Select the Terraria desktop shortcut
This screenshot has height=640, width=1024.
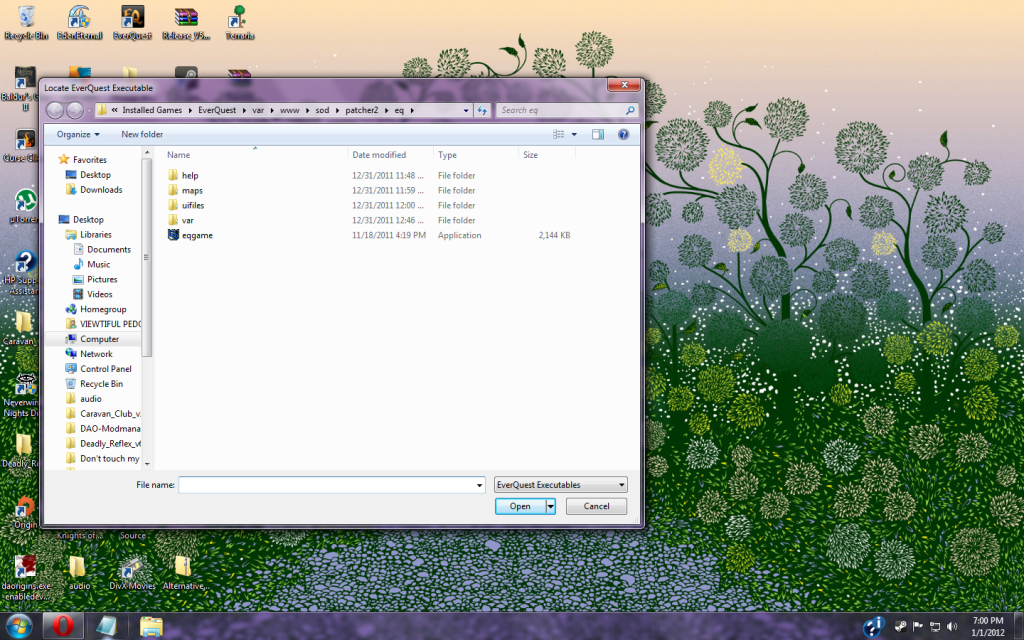coord(240,22)
